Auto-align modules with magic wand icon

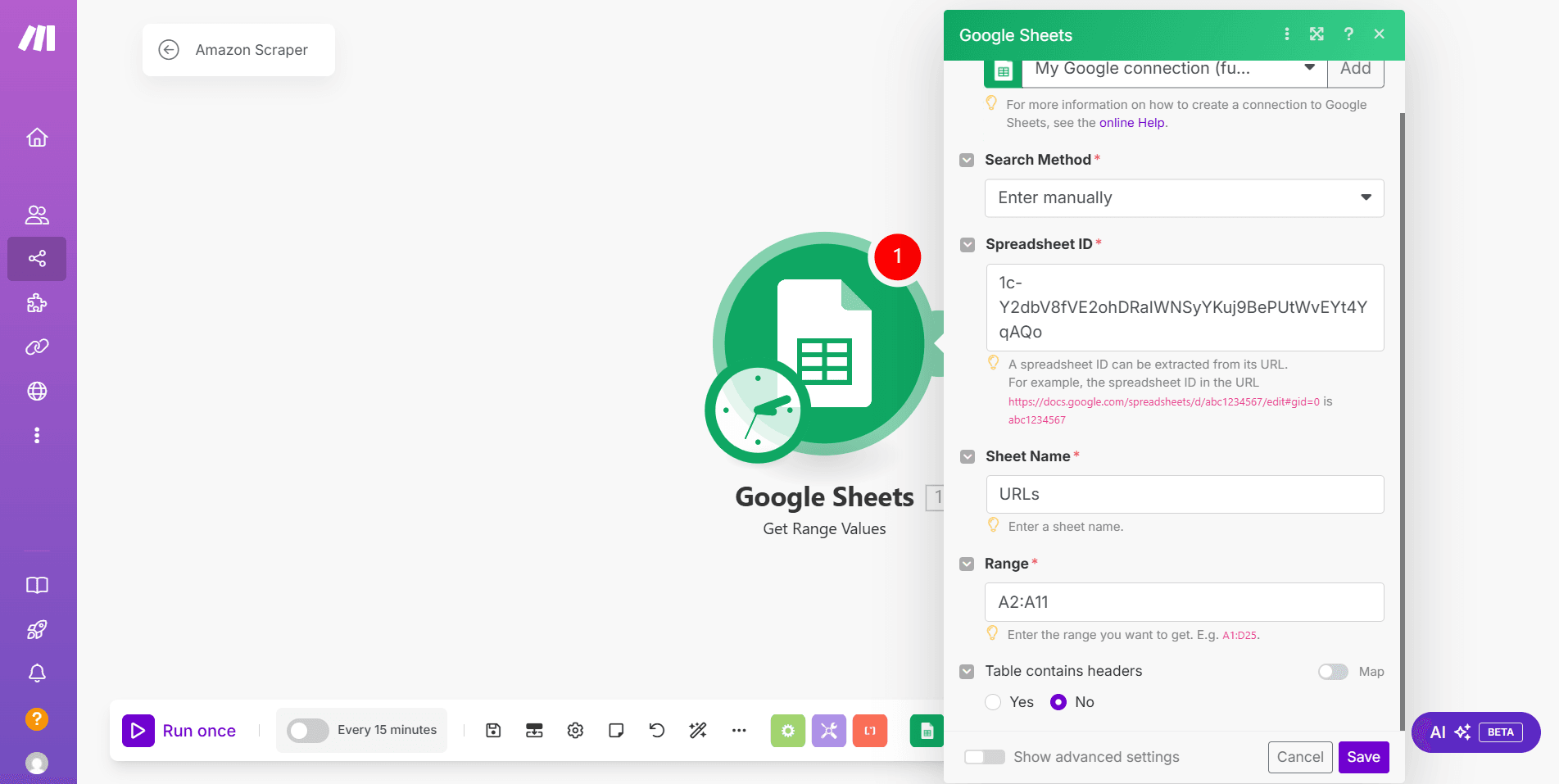[x=698, y=730]
